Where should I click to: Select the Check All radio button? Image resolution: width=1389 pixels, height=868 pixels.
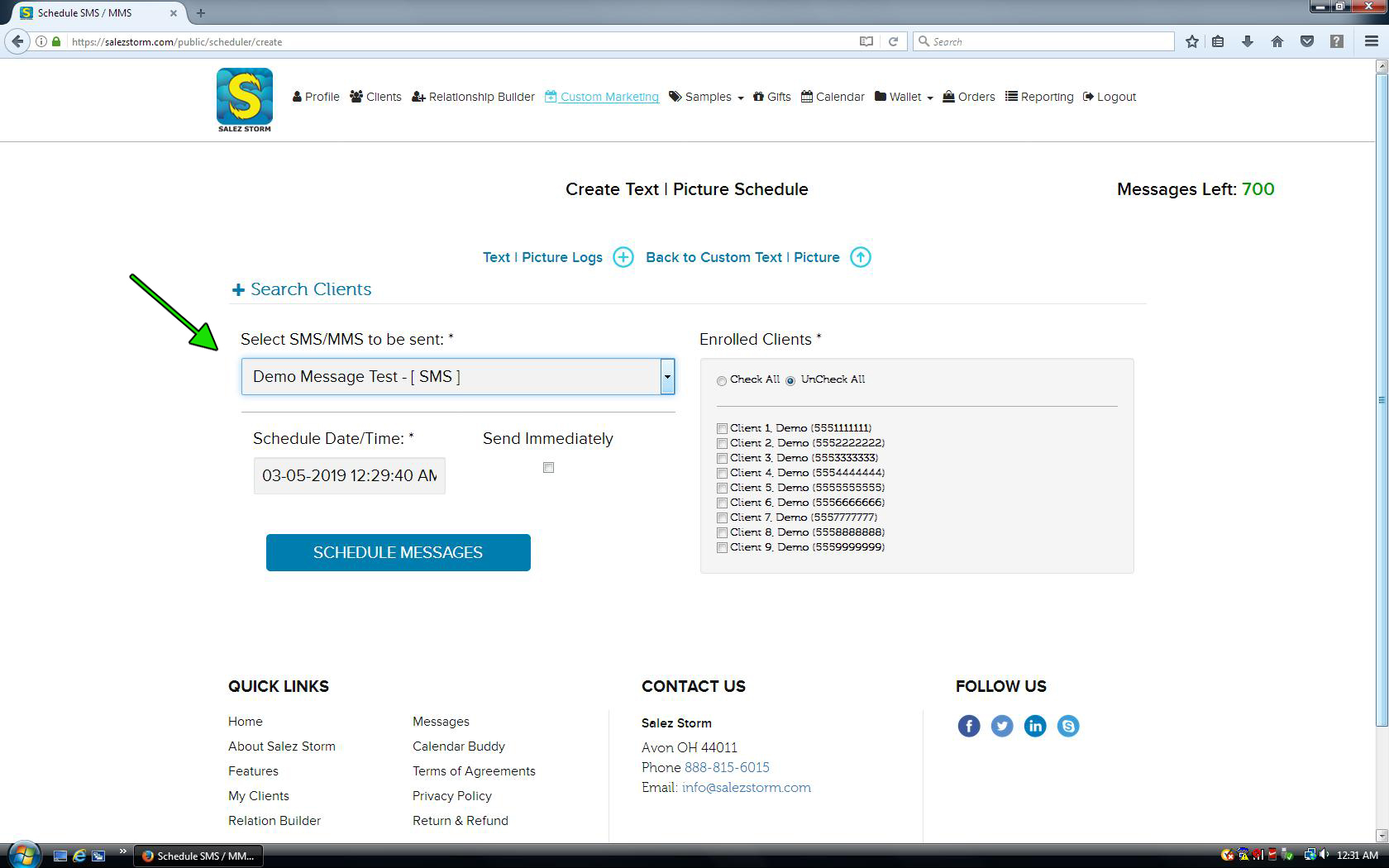coord(722,380)
